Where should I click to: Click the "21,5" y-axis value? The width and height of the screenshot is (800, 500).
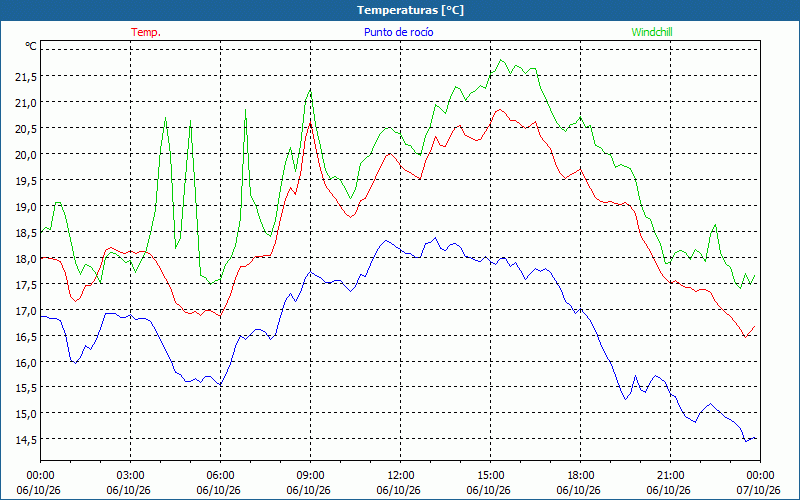click(x=26, y=77)
